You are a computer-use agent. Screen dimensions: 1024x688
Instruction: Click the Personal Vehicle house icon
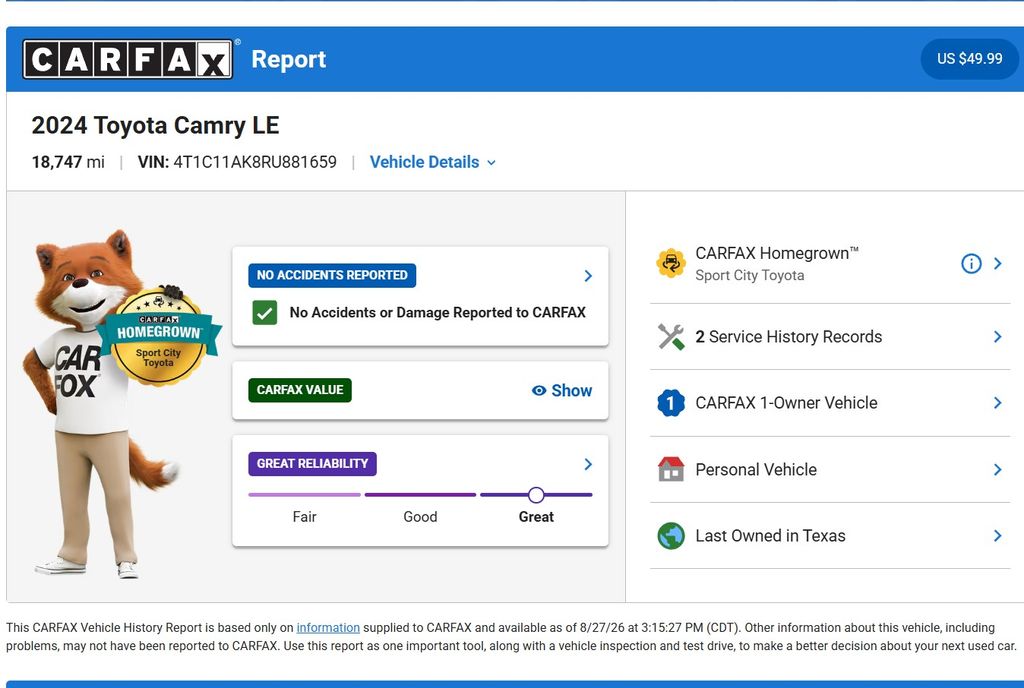[671, 469]
